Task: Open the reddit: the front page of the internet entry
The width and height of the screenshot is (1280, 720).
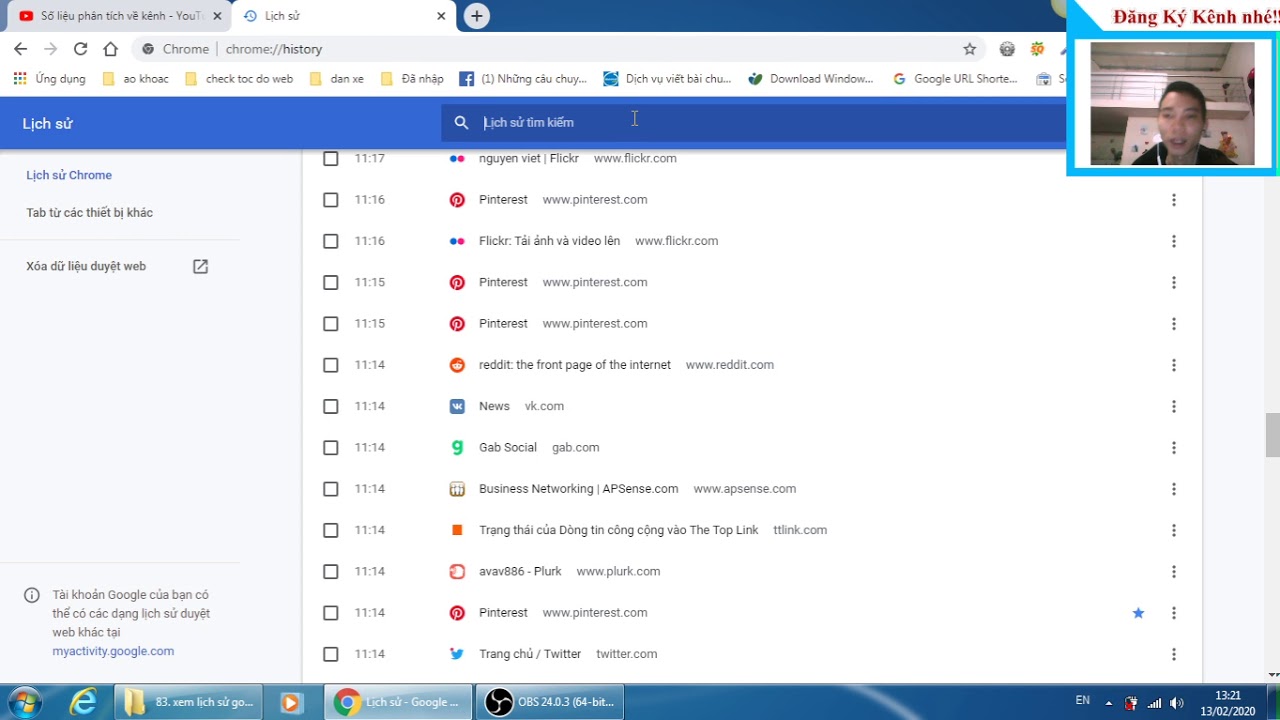Action: [575, 365]
